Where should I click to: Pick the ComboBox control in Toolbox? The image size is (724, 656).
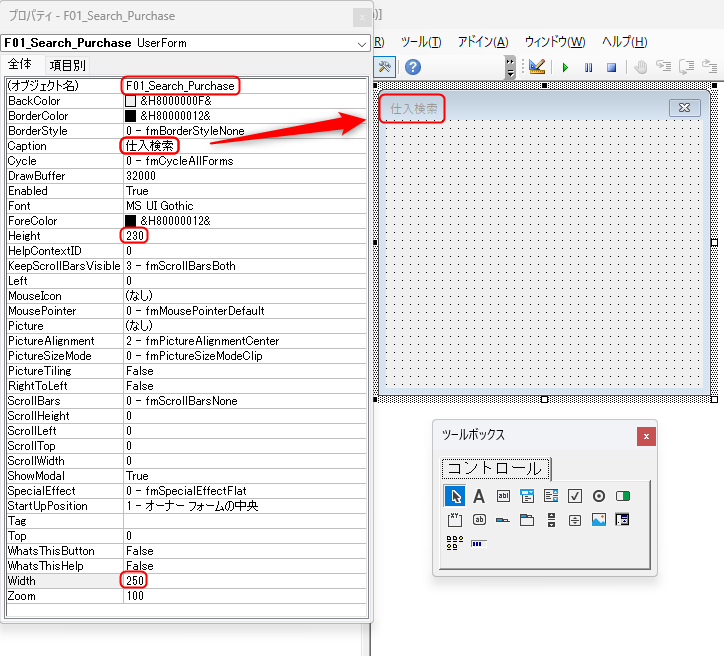click(527, 496)
